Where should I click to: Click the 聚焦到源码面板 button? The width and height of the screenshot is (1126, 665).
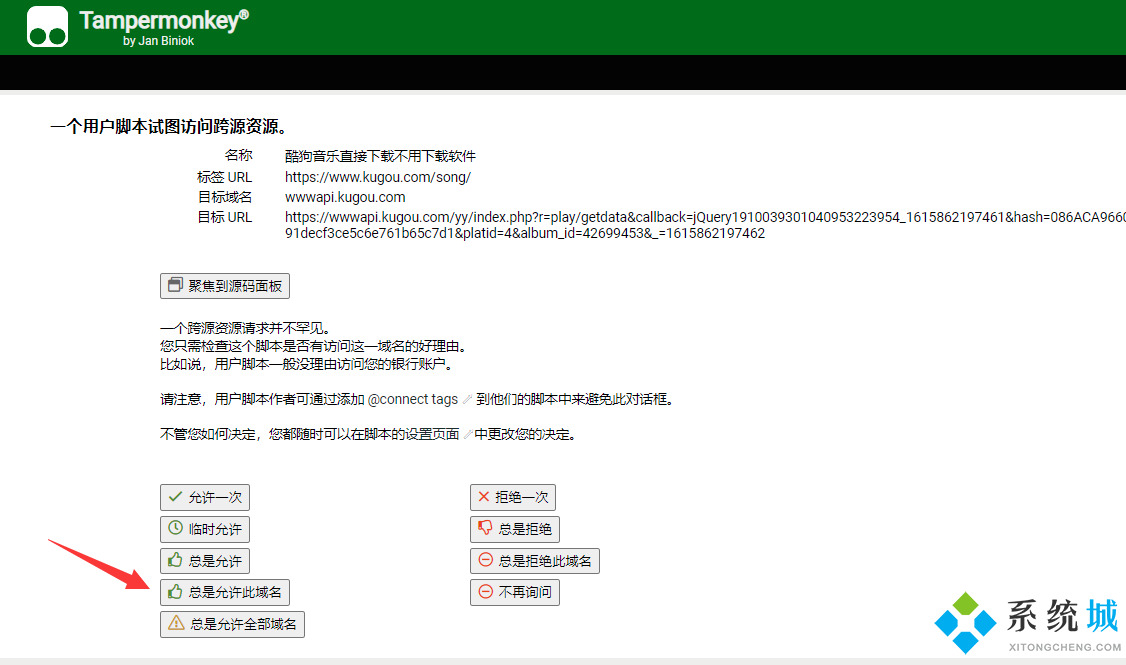(225, 285)
